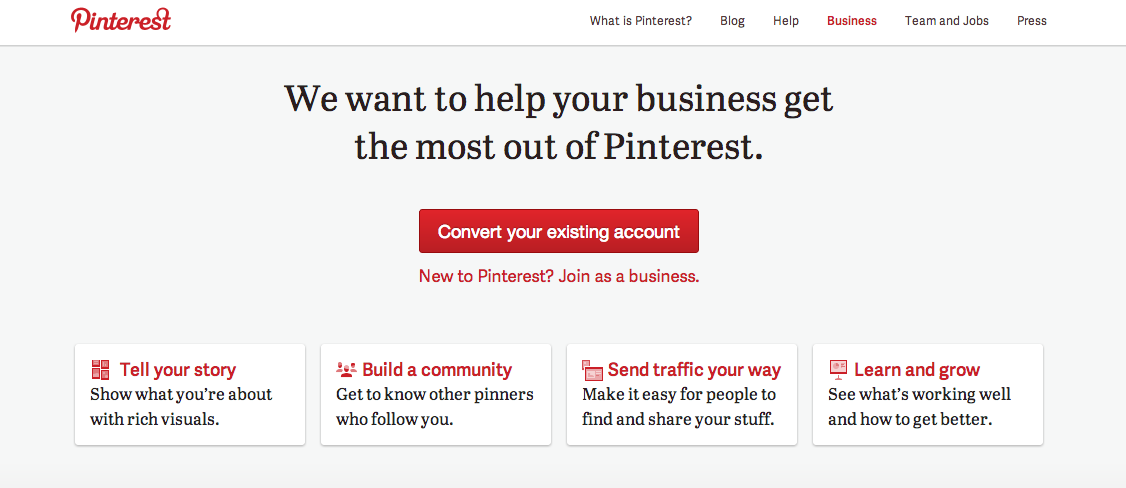Click New to Pinterest? Join as a business
Image resolution: width=1126 pixels, height=488 pixels.
pyautogui.click(x=559, y=276)
